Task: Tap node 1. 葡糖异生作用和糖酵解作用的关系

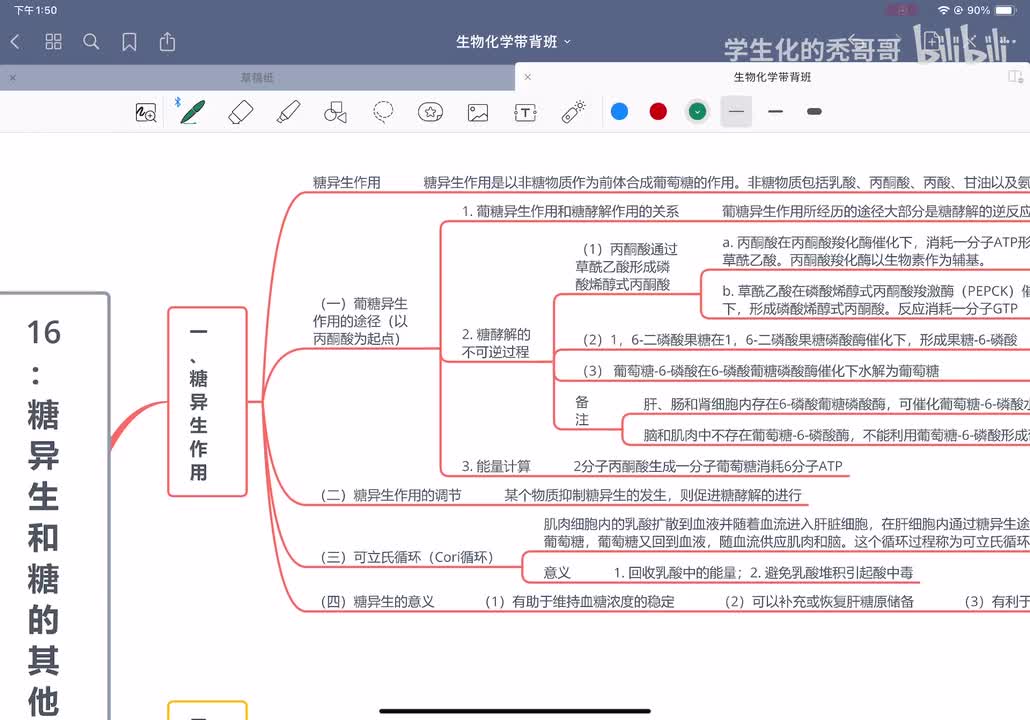Action: 570,212
